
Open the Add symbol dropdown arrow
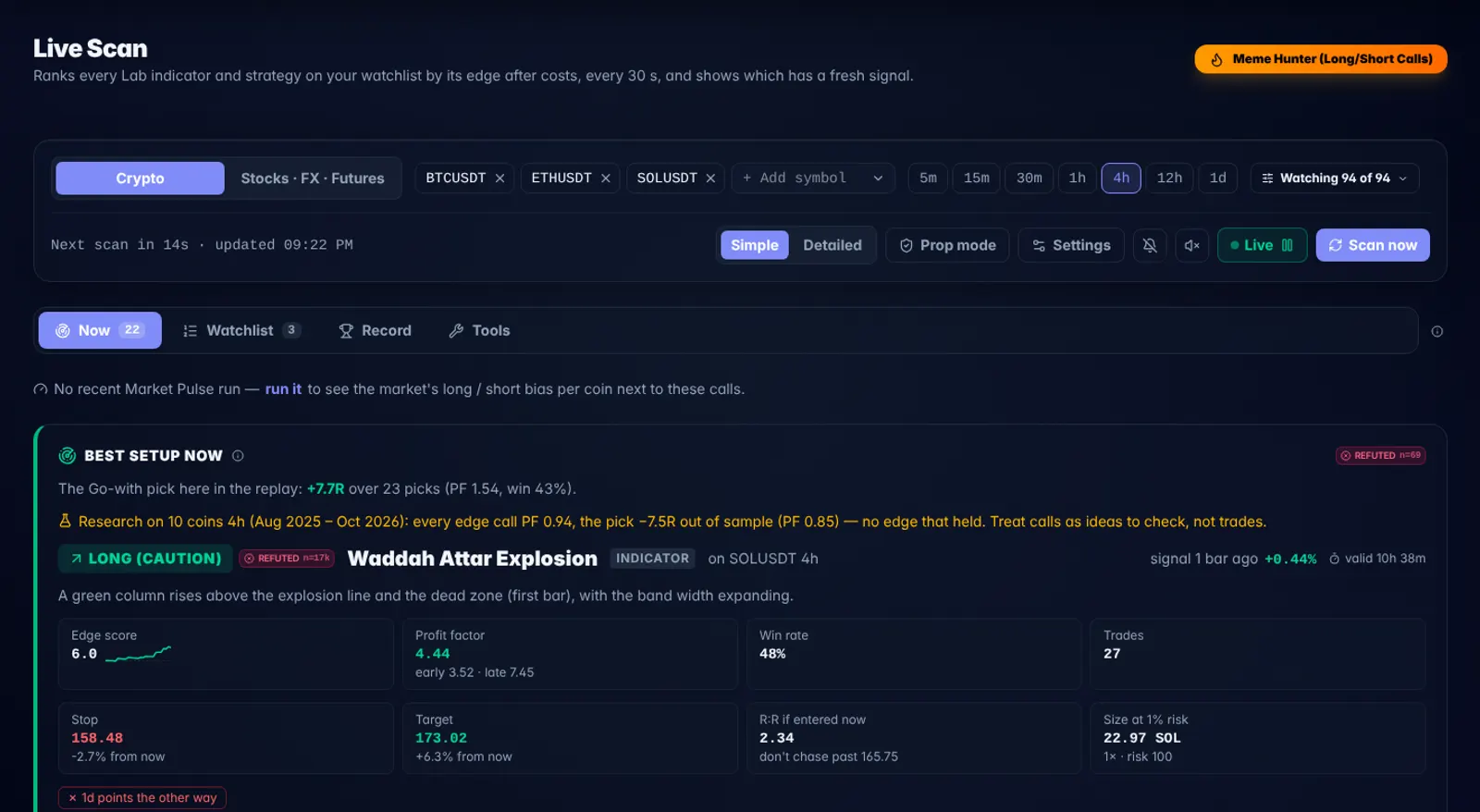[x=878, y=178]
